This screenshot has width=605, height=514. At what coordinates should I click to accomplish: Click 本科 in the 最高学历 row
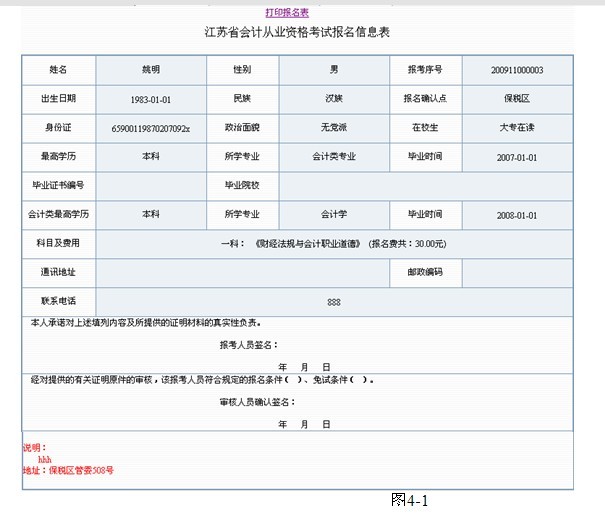(x=151, y=156)
